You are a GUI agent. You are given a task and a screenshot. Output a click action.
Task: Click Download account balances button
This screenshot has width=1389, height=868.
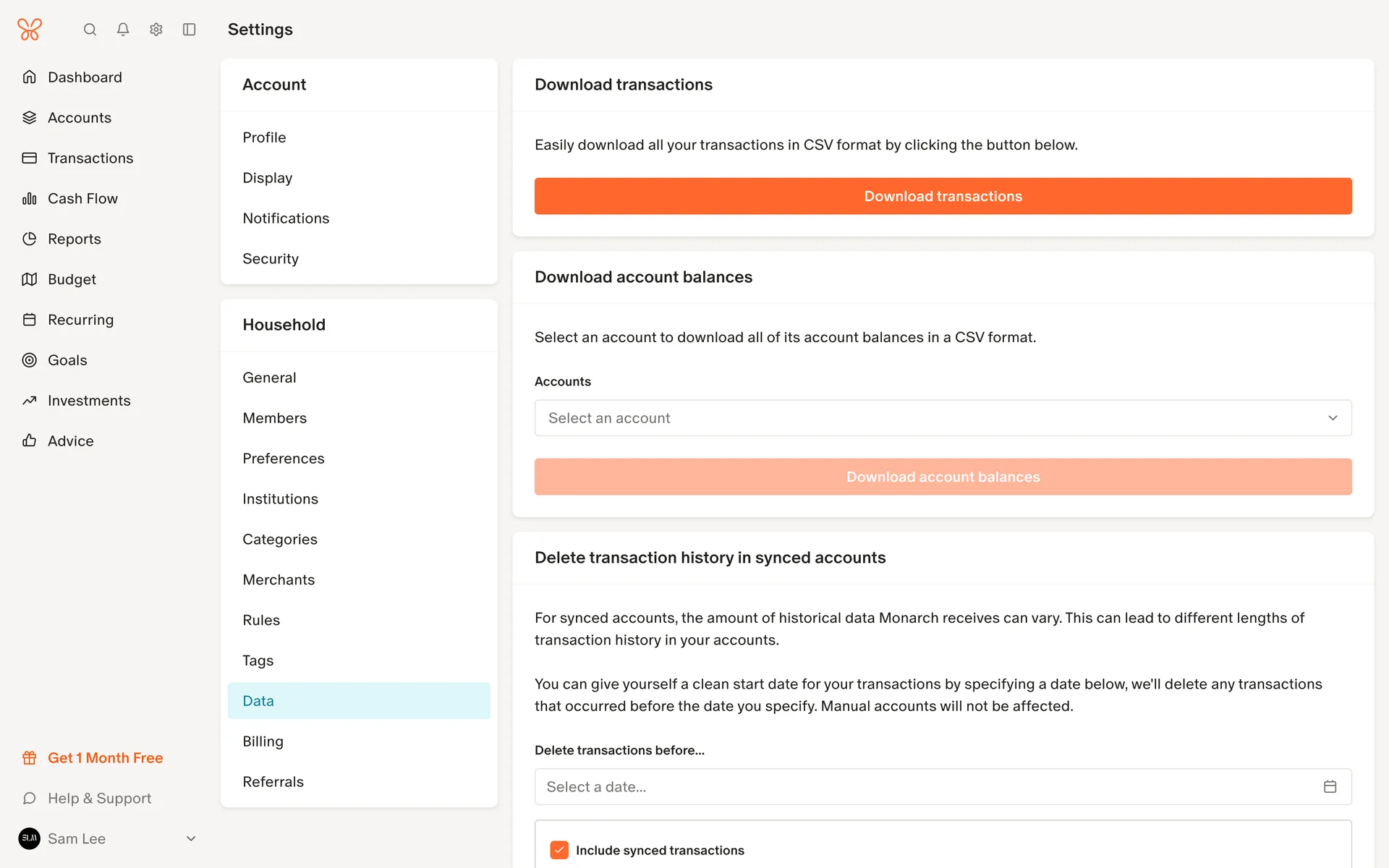943,477
